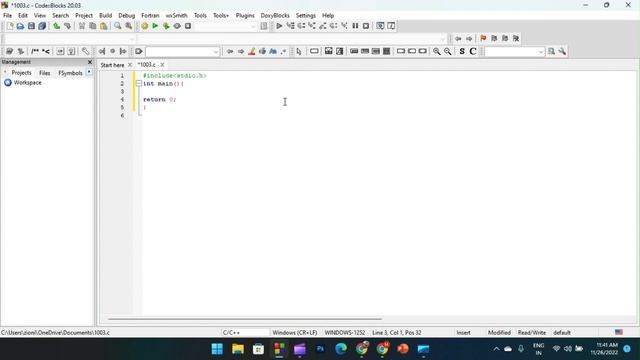This screenshot has height=360, width=640.
Task: Close the Management panel
Action: pos(90,62)
